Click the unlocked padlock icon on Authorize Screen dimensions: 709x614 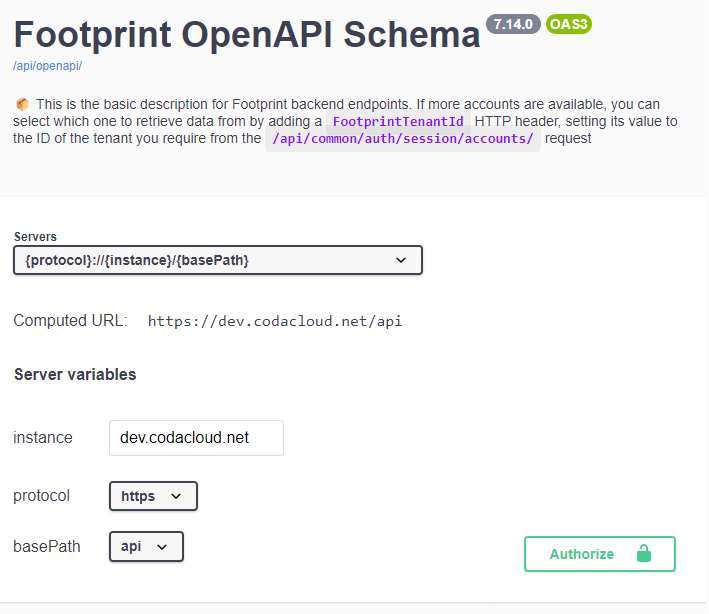pyautogui.click(x=643, y=553)
